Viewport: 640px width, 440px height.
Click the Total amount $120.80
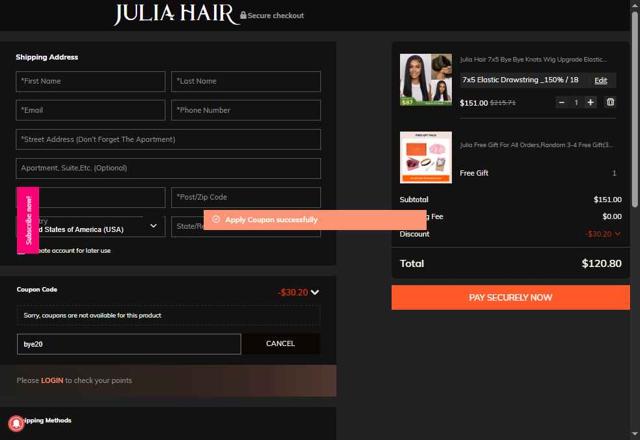pyautogui.click(x=602, y=263)
